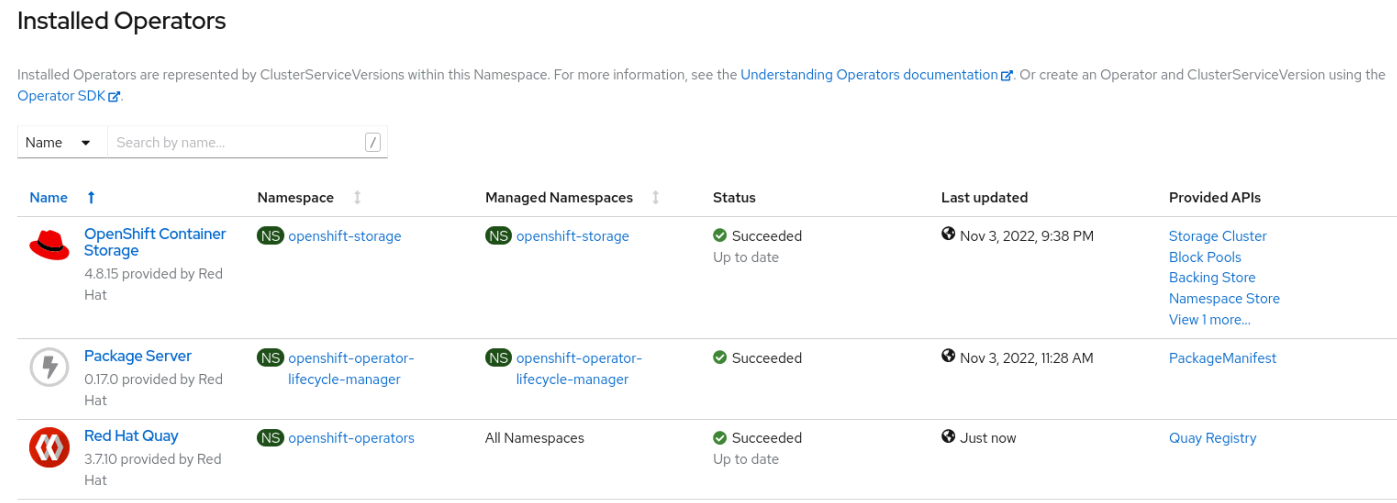This screenshot has width=1397, height=503.
Task: Open the Storage Cluster provided API
Action: (x=1217, y=236)
